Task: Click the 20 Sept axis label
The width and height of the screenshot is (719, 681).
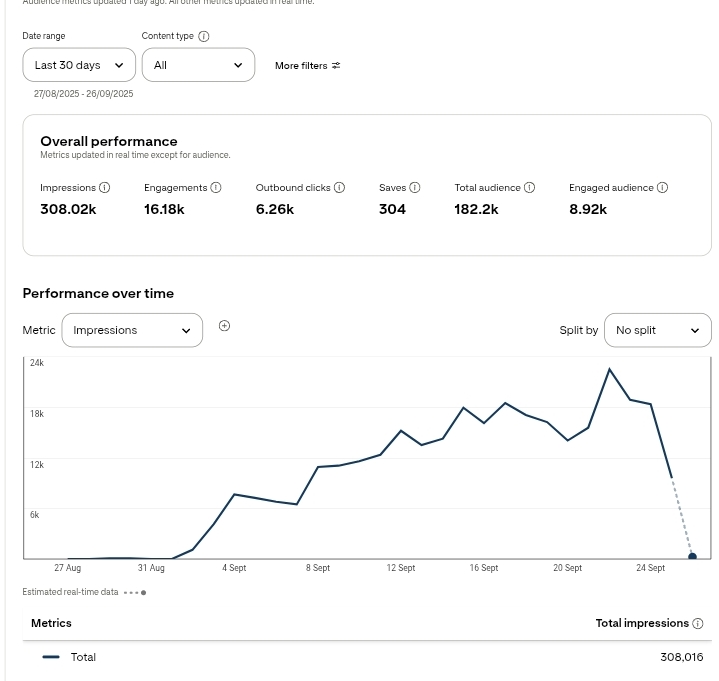Action: [x=567, y=568]
